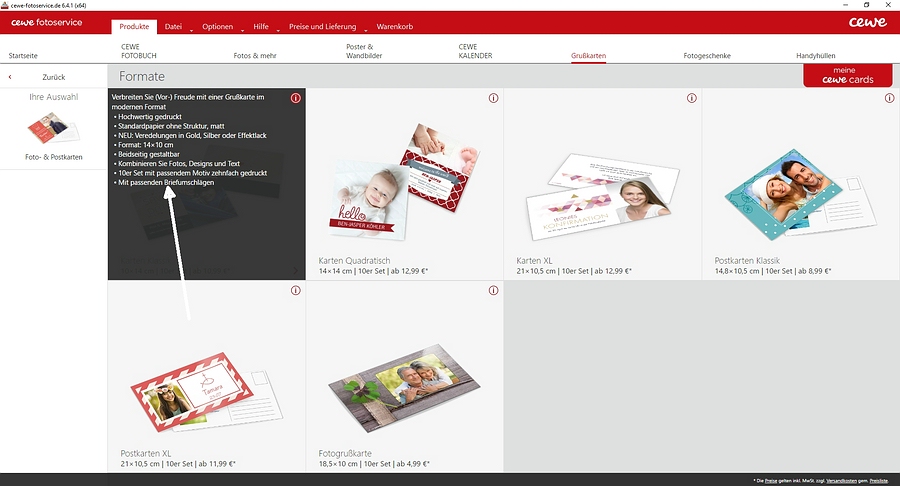Select the Karten XL product image
900x486 pixels.
click(603, 195)
